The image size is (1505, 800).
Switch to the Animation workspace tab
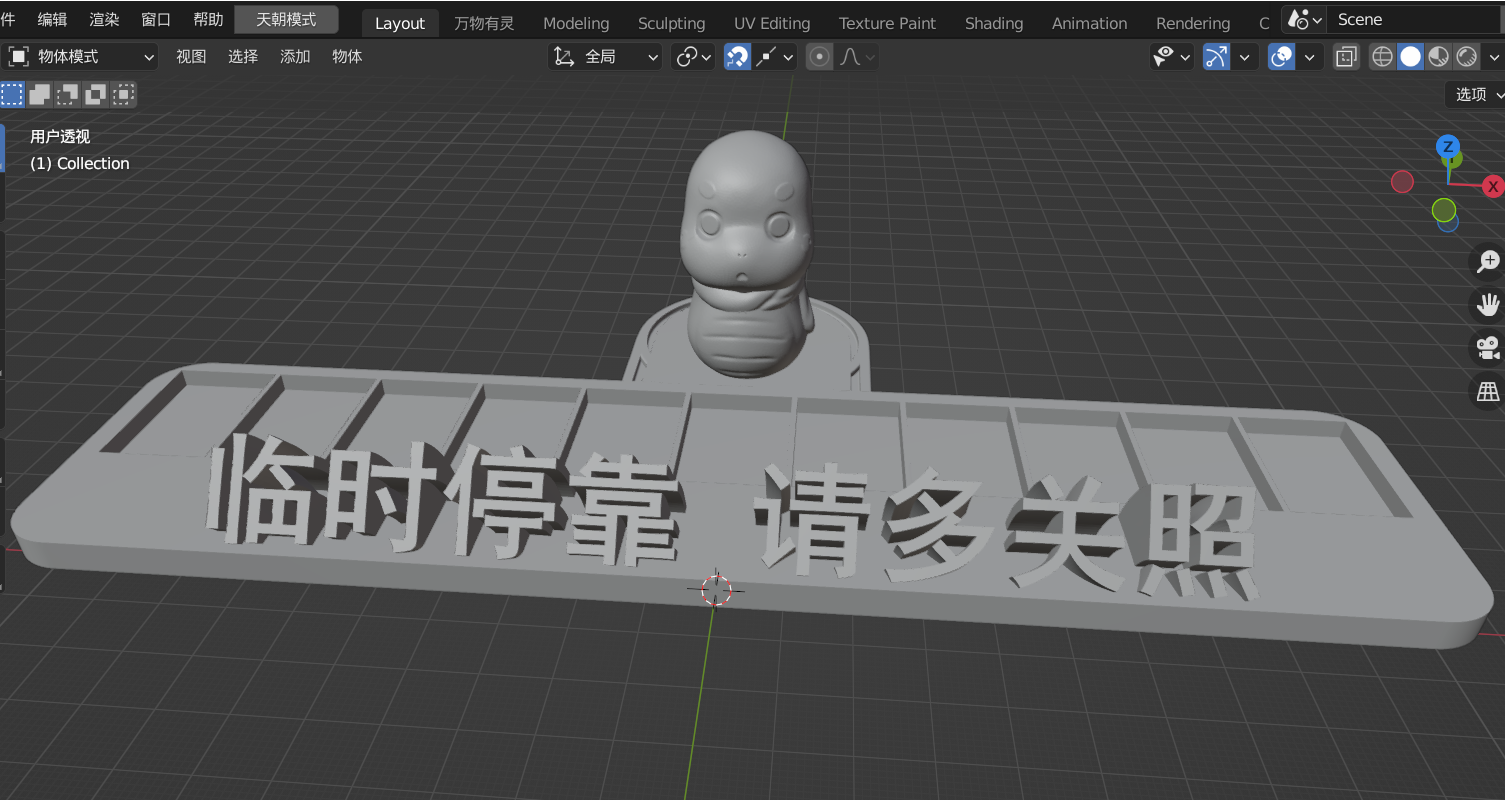click(1090, 23)
